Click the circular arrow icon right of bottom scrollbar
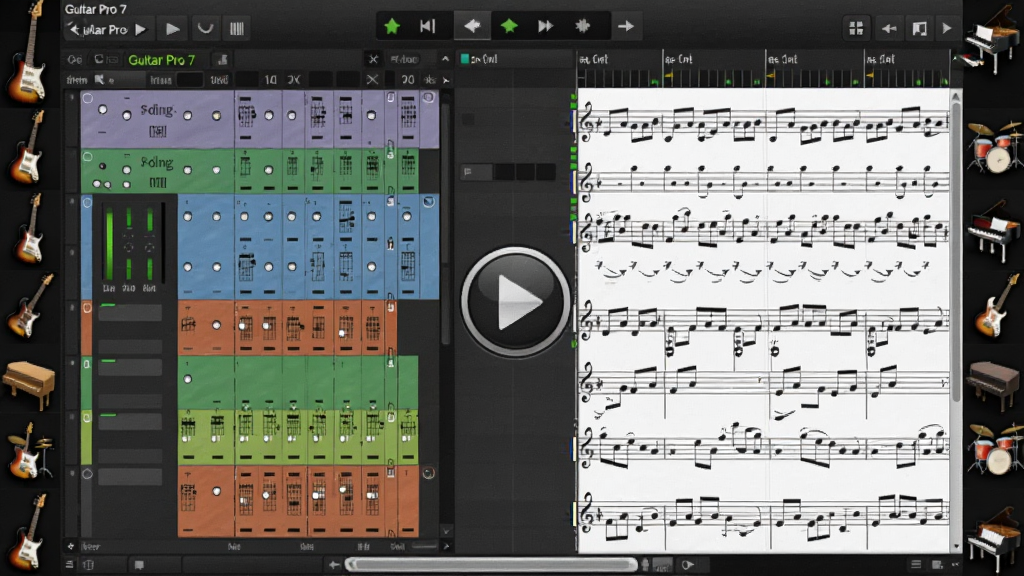 pos(688,565)
